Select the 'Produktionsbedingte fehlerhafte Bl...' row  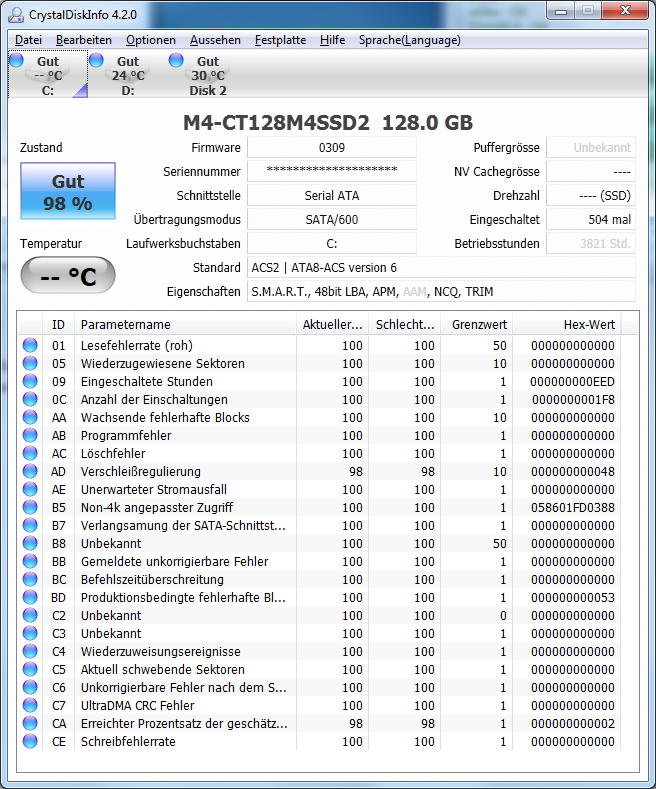tap(319, 597)
